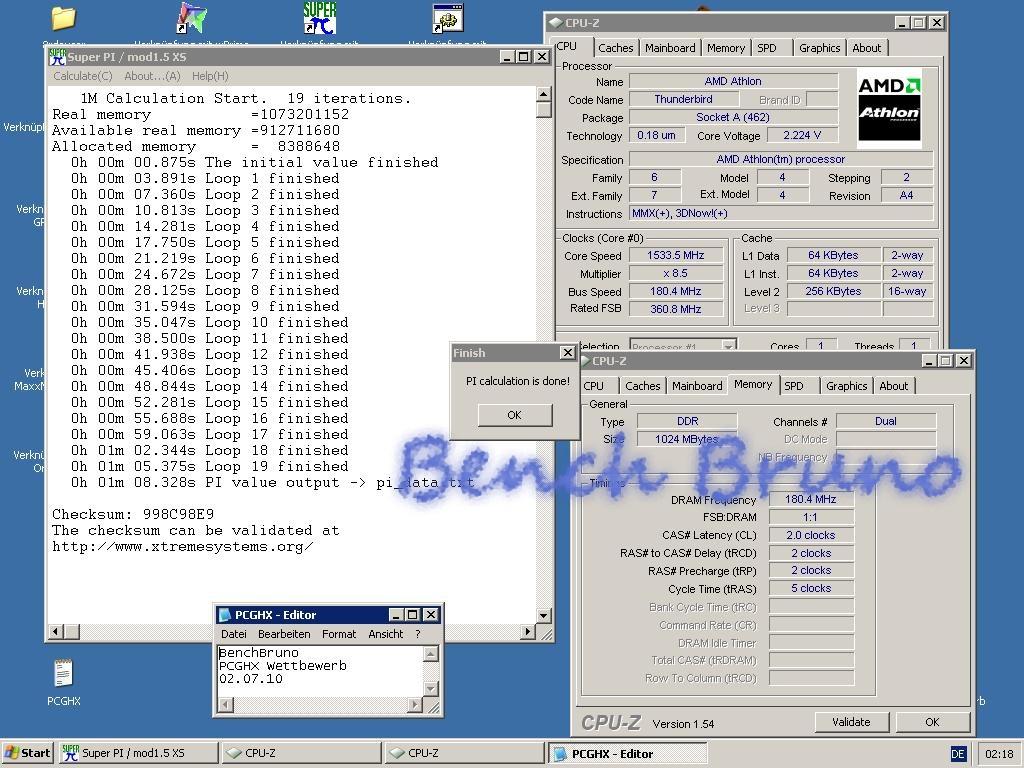This screenshot has width=1024, height=768.
Task: Click the Core Speed 1533.5 MHz value
Action: tap(676, 255)
